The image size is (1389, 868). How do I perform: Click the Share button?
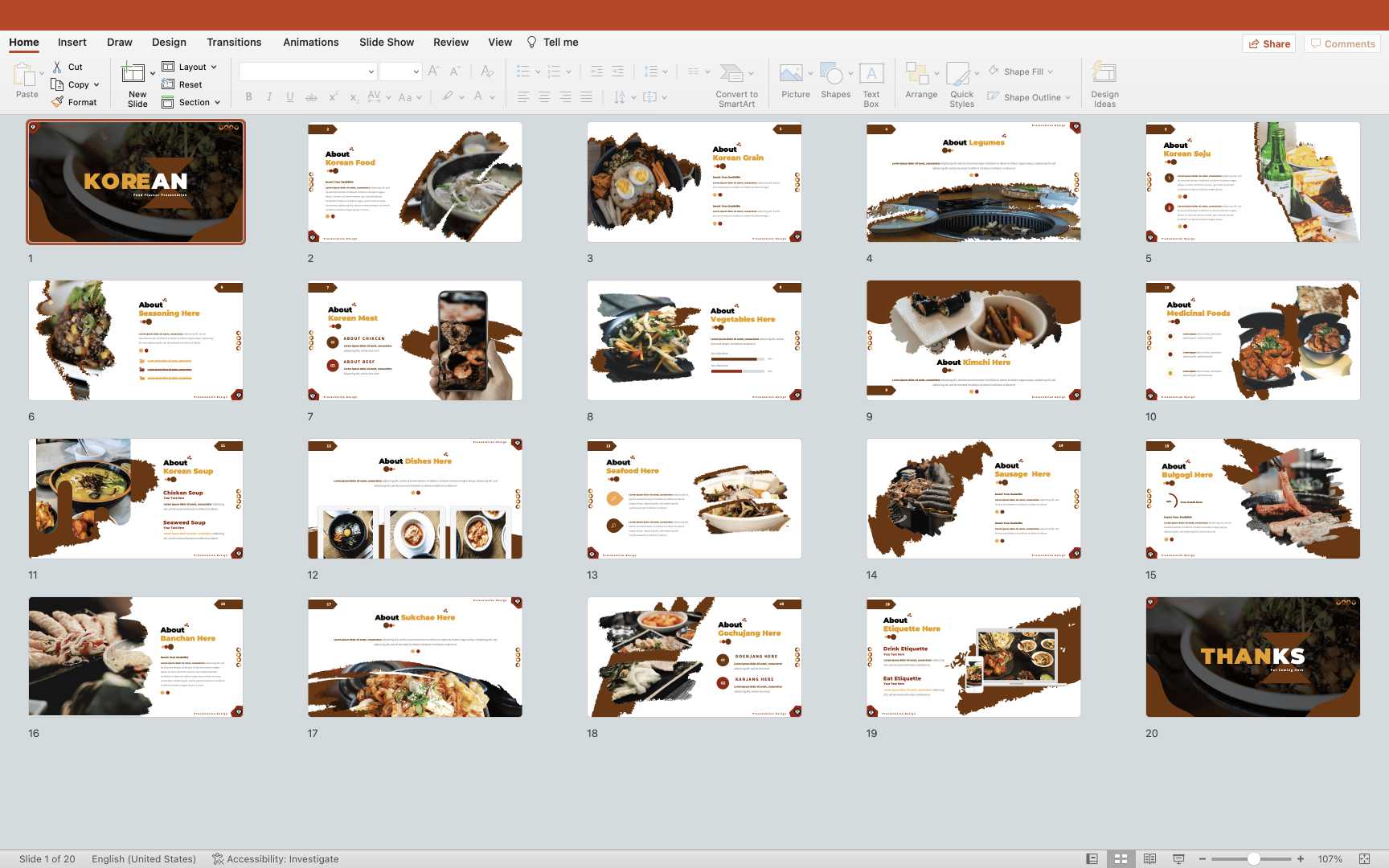(1269, 43)
